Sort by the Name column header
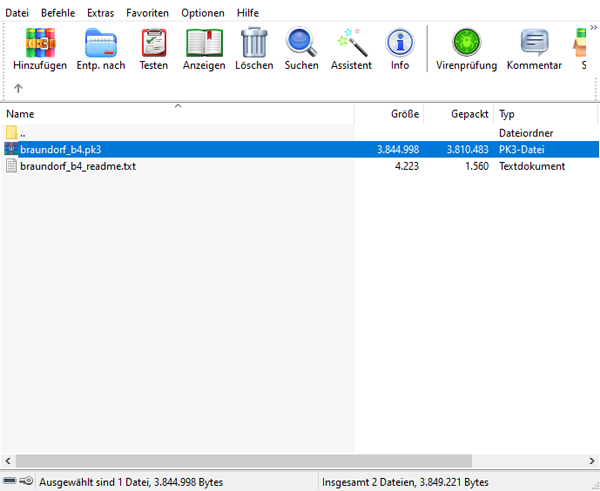Screen dimensions: 600x491 [178, 114]
